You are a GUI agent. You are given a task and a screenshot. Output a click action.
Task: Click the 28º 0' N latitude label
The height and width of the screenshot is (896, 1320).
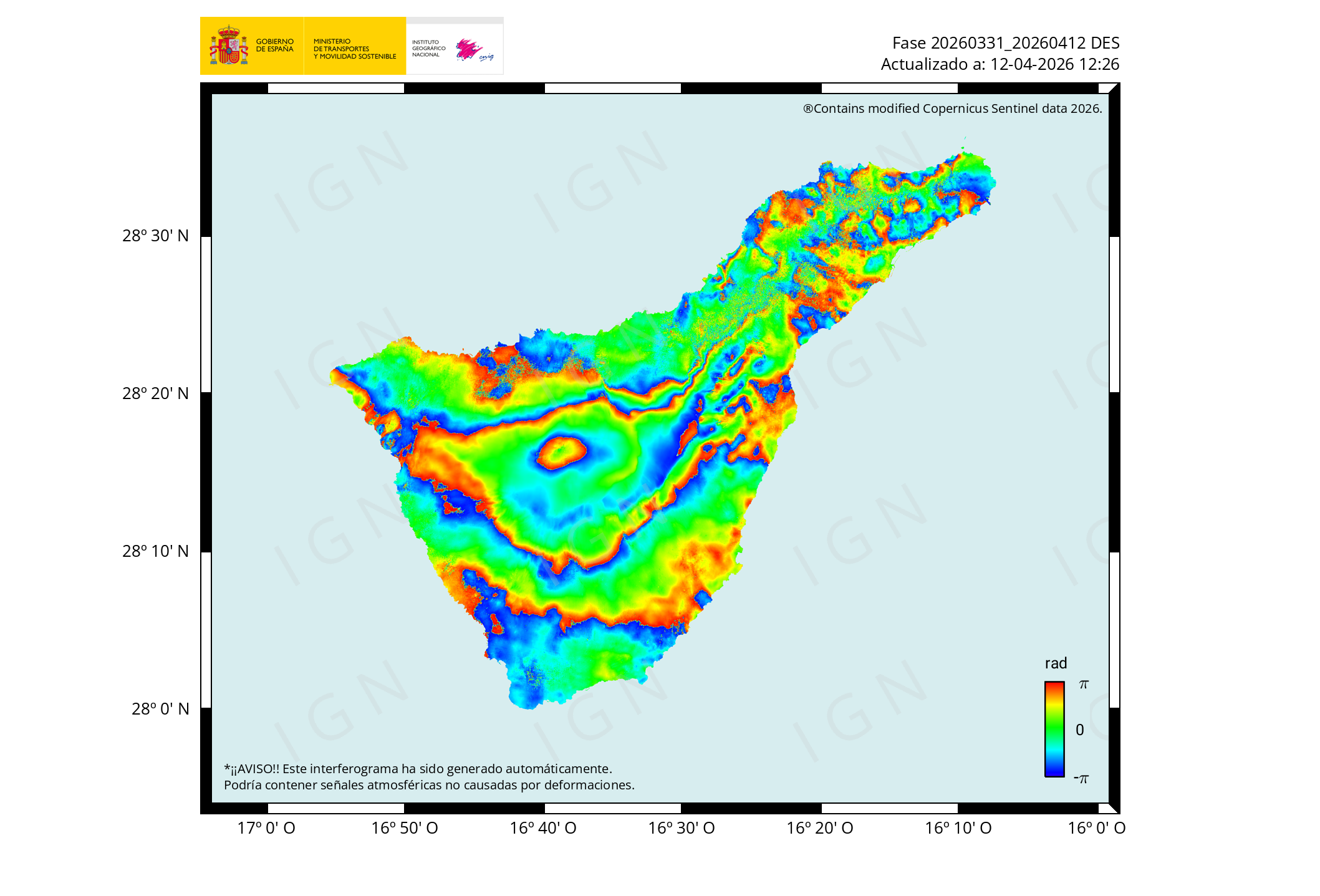(160, 709)
